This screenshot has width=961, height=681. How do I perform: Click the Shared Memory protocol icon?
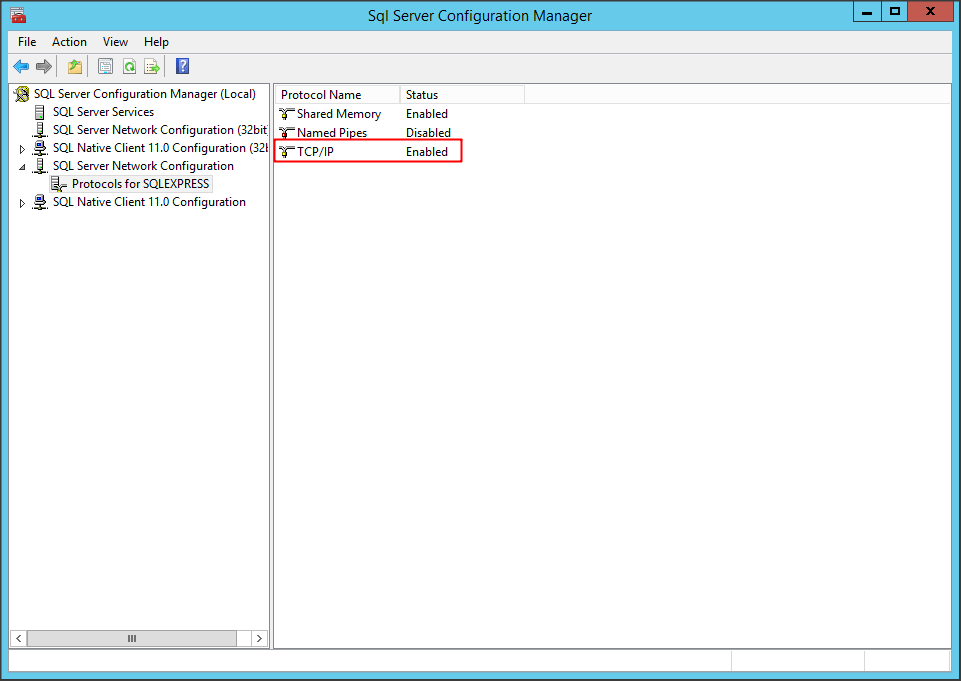[x=287, y=114]
